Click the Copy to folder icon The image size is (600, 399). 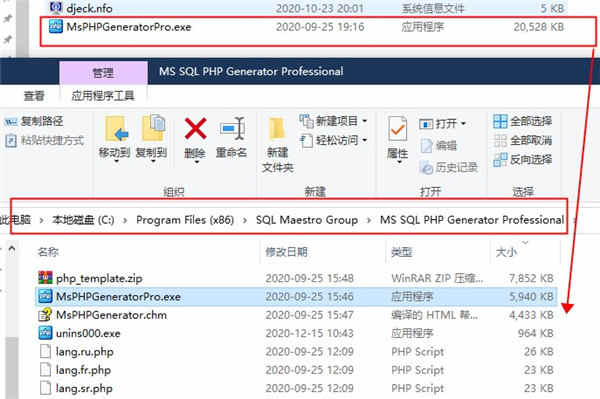153,128
